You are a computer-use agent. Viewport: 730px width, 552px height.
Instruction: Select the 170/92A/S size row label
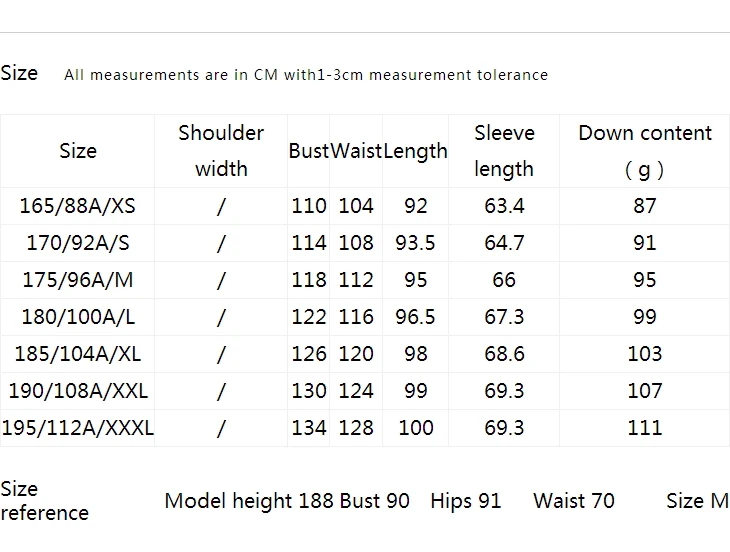[78, 243]
